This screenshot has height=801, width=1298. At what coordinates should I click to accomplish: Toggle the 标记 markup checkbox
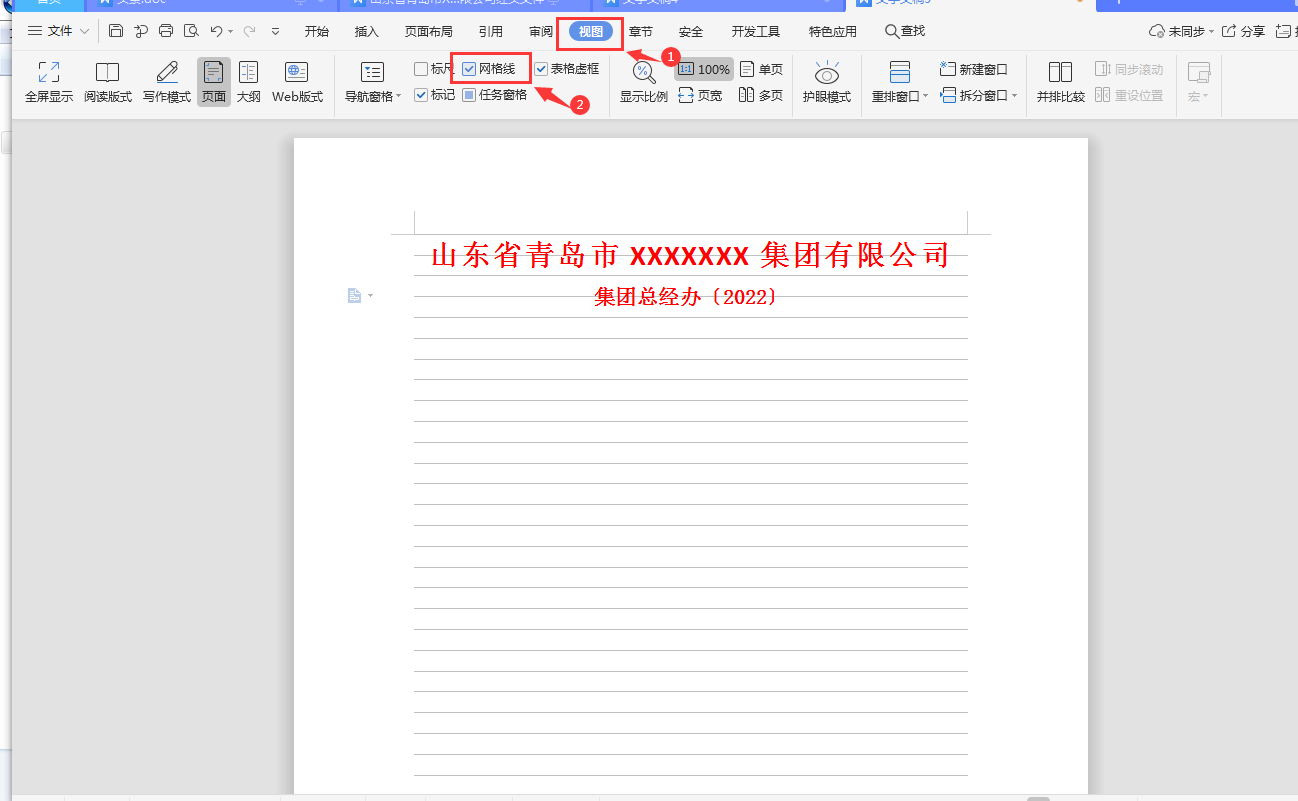point(421,95)
